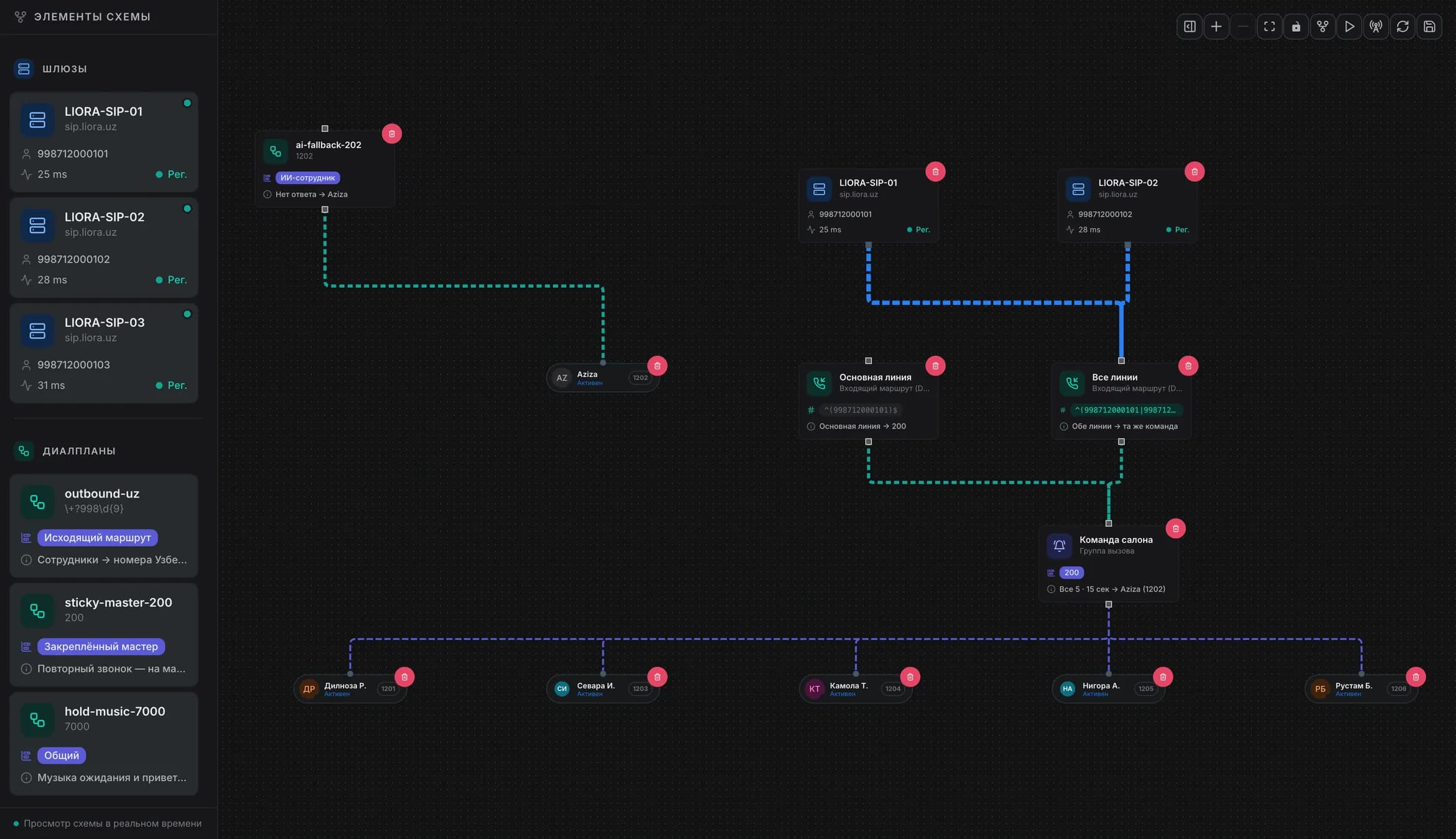Click the КТ avatar of Камола Т.
The height and width of the screenshot is (839, 1456).
(814, 688)
